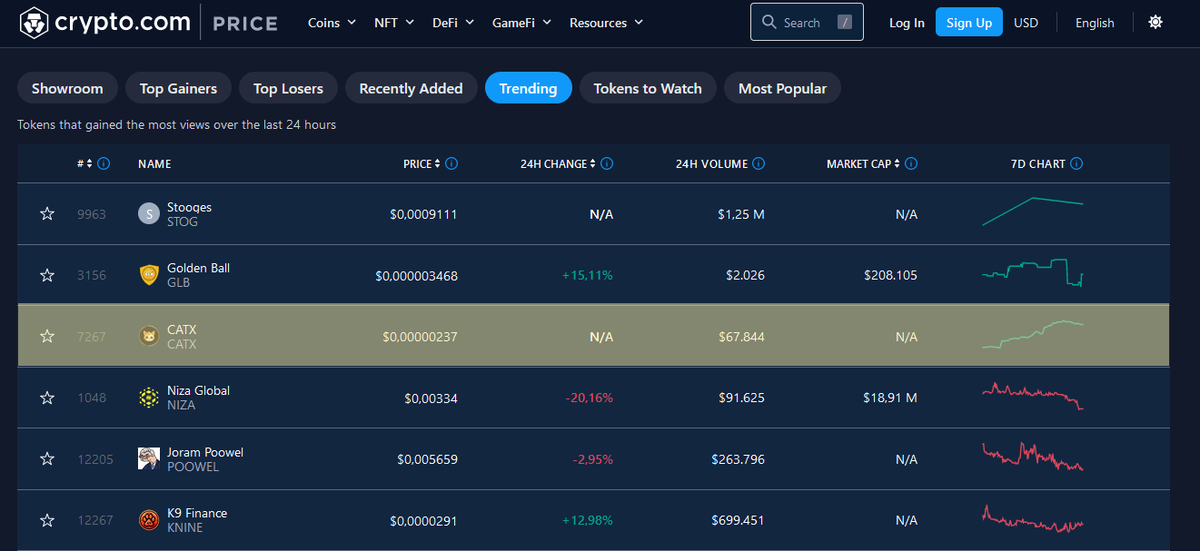Favorite CATX with the star icon

[x=46, y=336]
